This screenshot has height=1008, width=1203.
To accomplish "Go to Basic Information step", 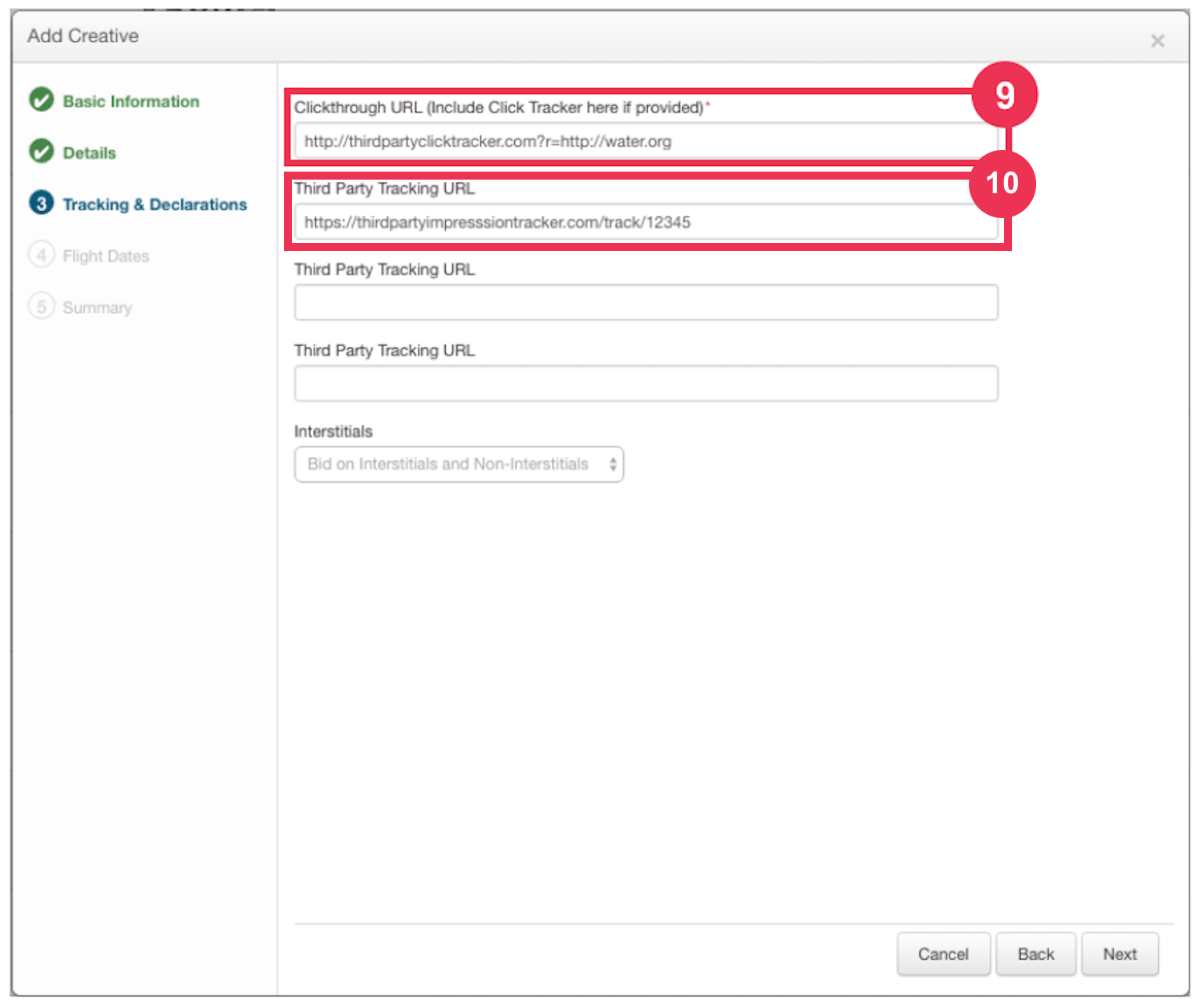I will 132,101.
